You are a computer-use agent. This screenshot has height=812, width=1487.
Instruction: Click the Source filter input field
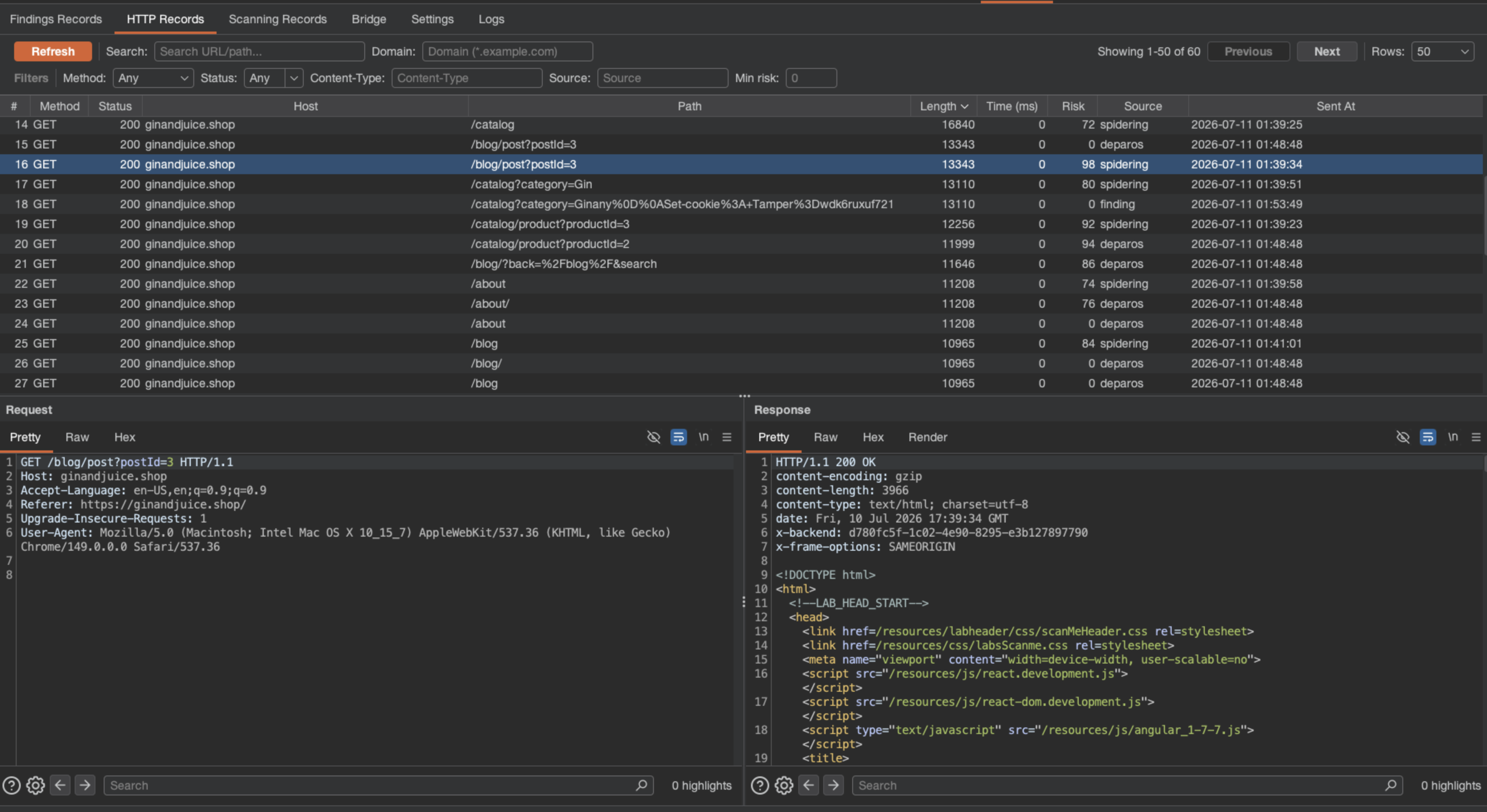662,78
